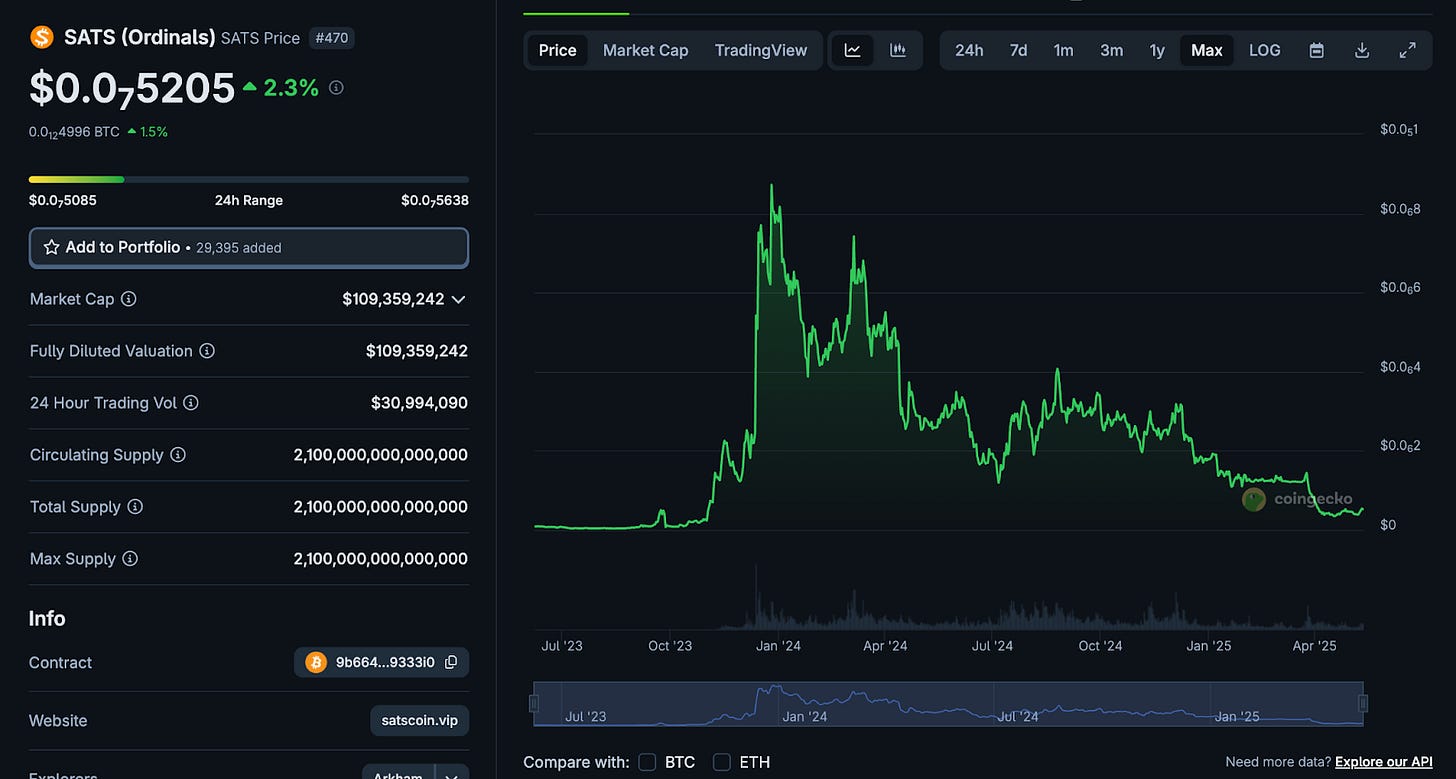Open the price info tooltip icon beside 2.3%
This screenshot has width=1456, height=779.
click(x=336, y=88)
